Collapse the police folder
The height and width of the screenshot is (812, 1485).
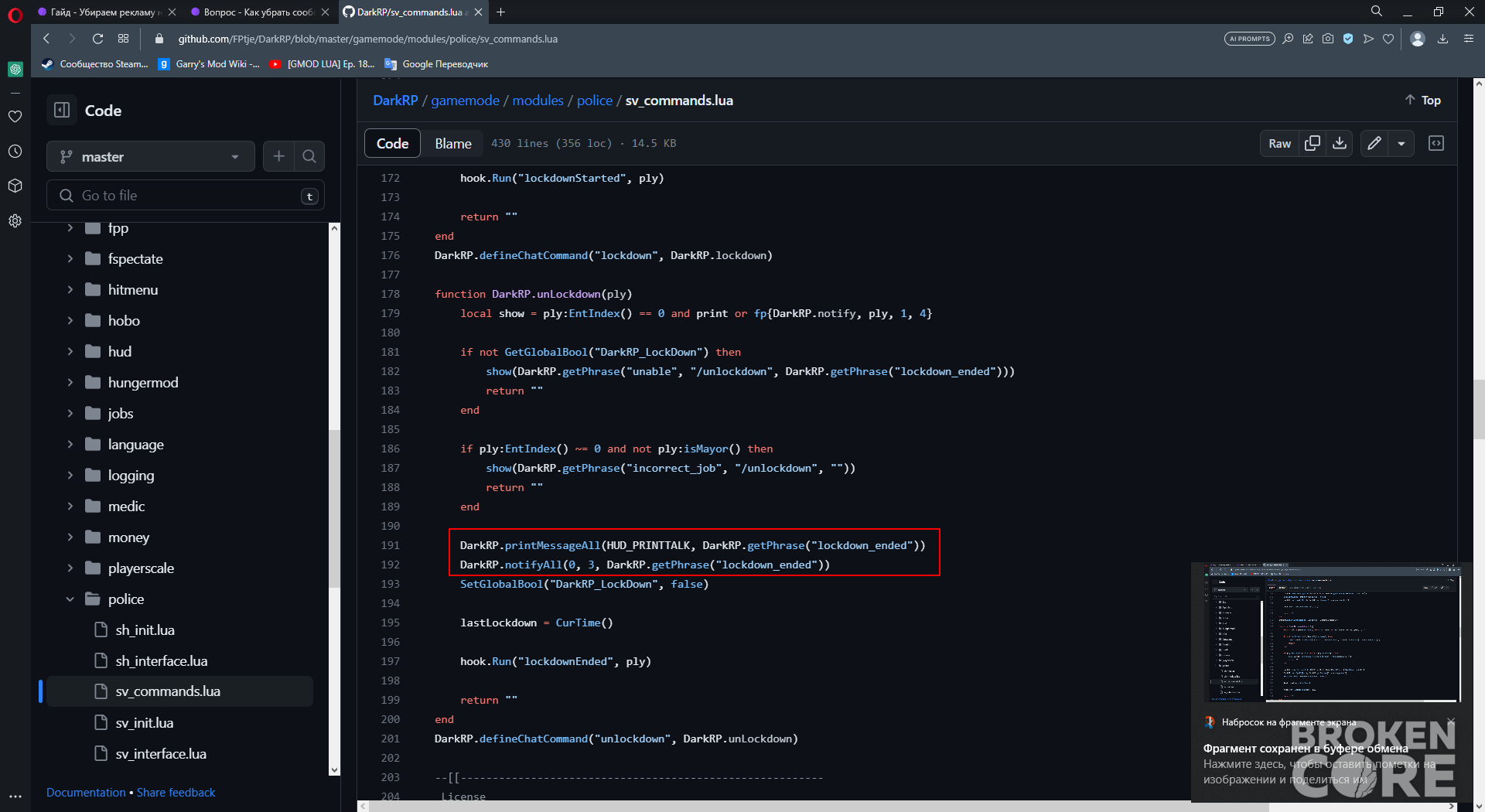[x=70, y=599]
